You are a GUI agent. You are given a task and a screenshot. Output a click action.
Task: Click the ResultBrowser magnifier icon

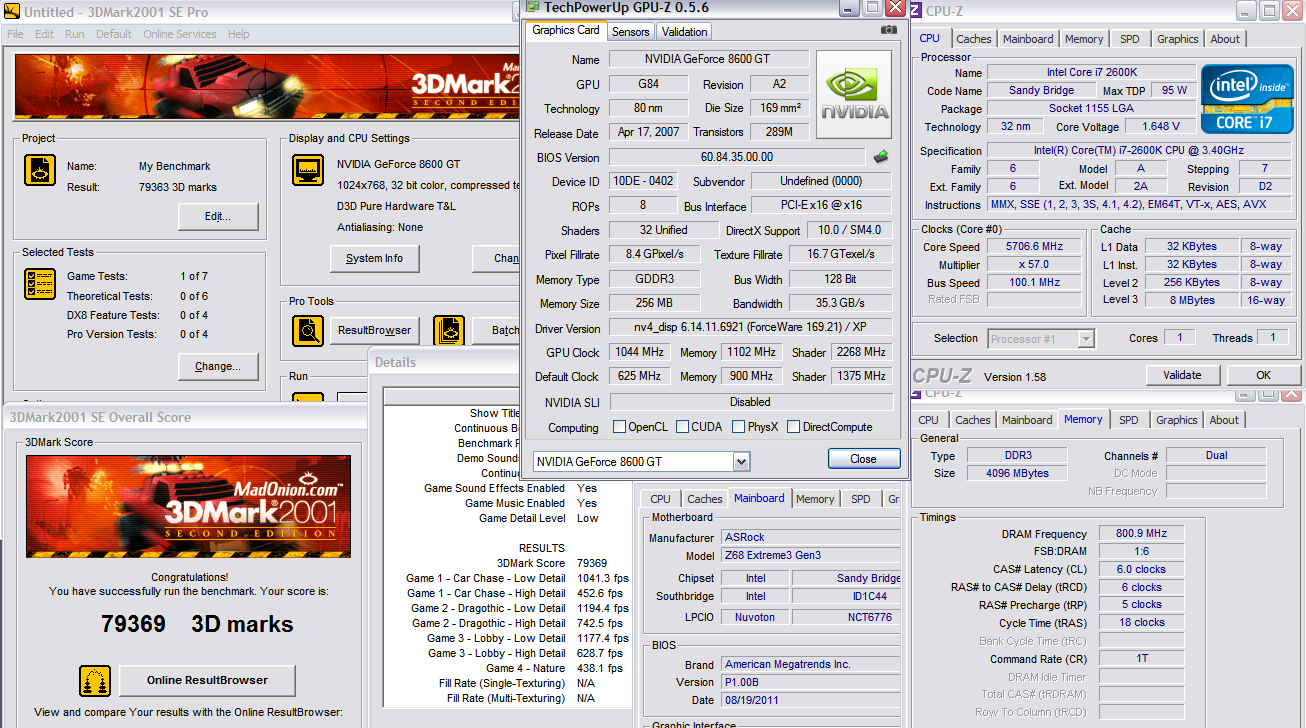(309, 330)
